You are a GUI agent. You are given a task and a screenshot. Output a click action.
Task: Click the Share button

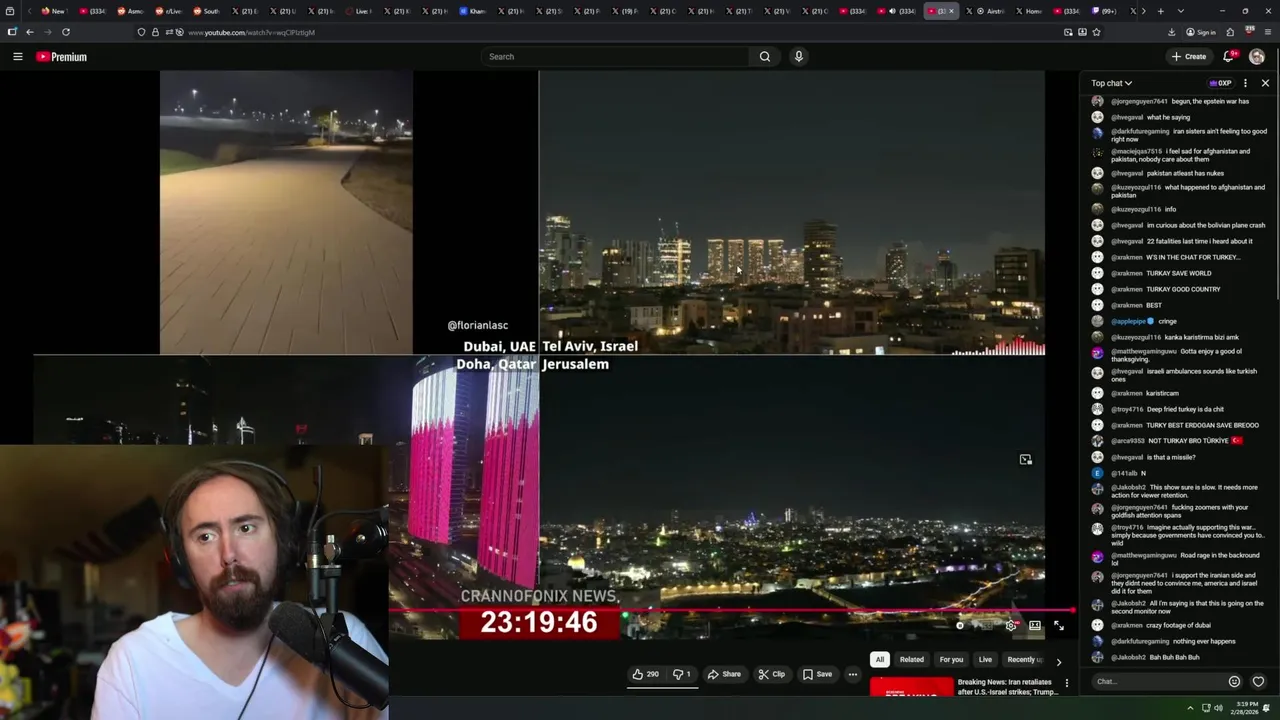tap(724, 674)
